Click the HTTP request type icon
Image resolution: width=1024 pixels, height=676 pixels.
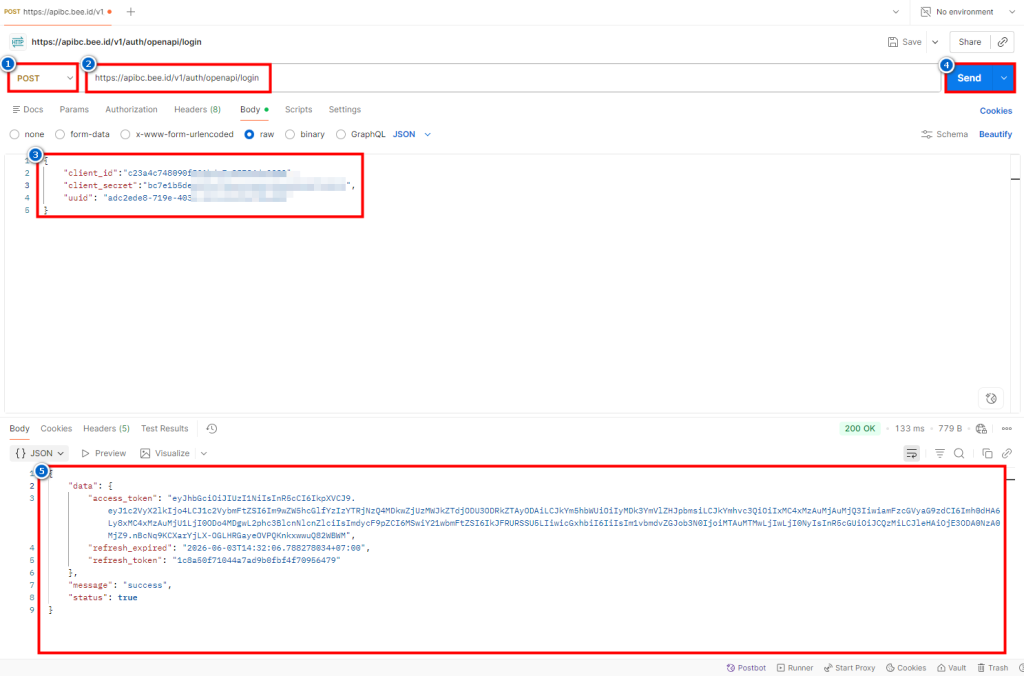pos(18,42)
